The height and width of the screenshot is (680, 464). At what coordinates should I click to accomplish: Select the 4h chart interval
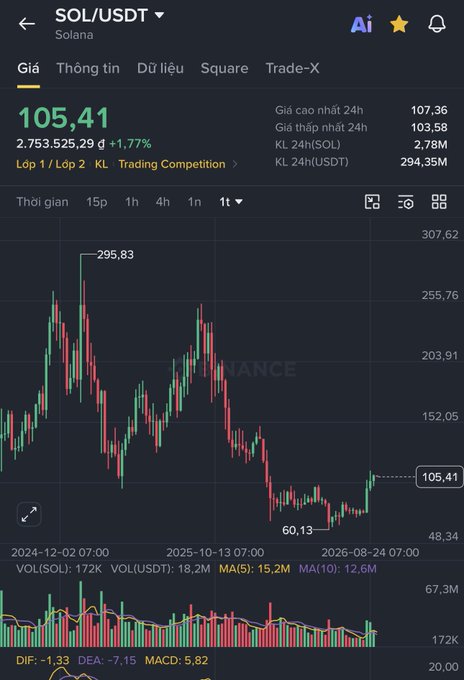tap(163, 202)
